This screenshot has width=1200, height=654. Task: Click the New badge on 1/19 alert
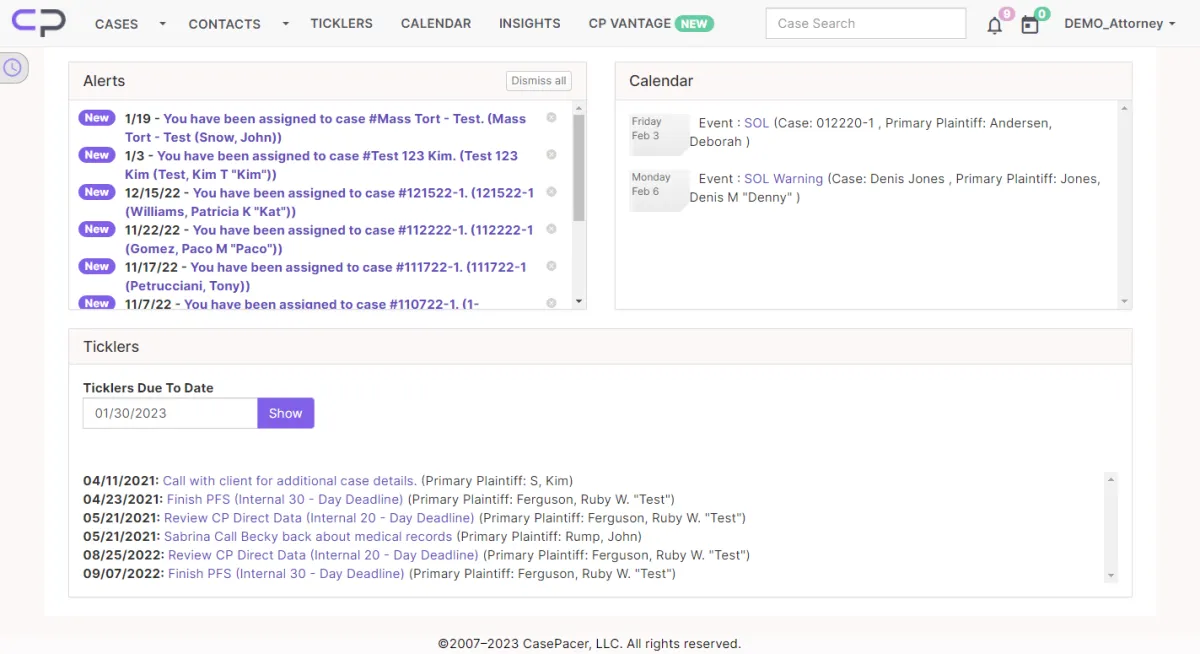click(x=97, y=118)
